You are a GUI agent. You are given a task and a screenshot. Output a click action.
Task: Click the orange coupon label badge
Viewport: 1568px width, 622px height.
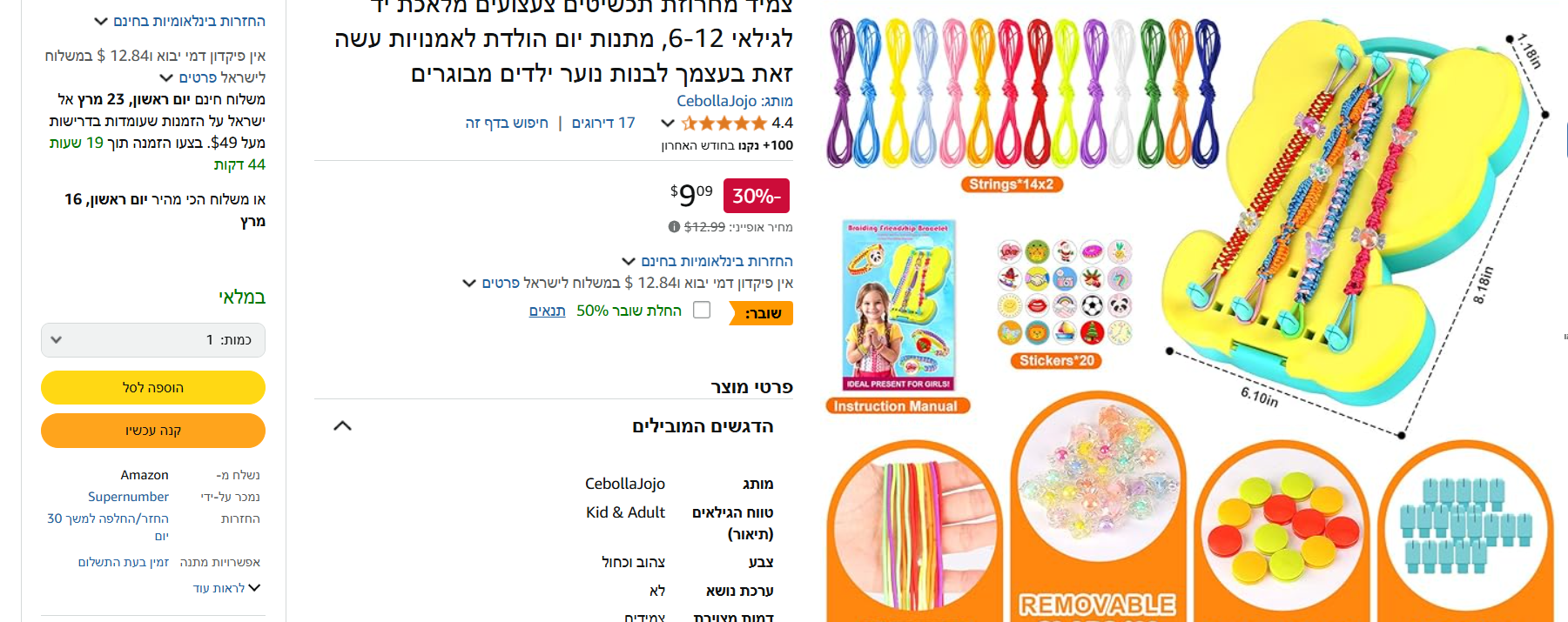point(761,313)
